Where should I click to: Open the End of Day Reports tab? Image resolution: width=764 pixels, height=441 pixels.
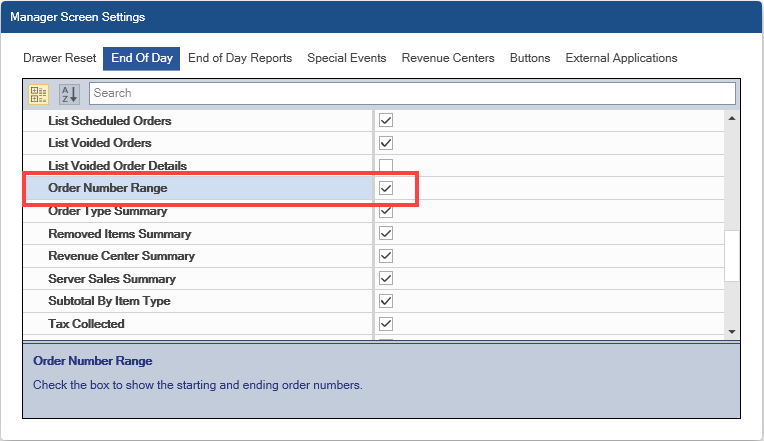click(240, 58)
